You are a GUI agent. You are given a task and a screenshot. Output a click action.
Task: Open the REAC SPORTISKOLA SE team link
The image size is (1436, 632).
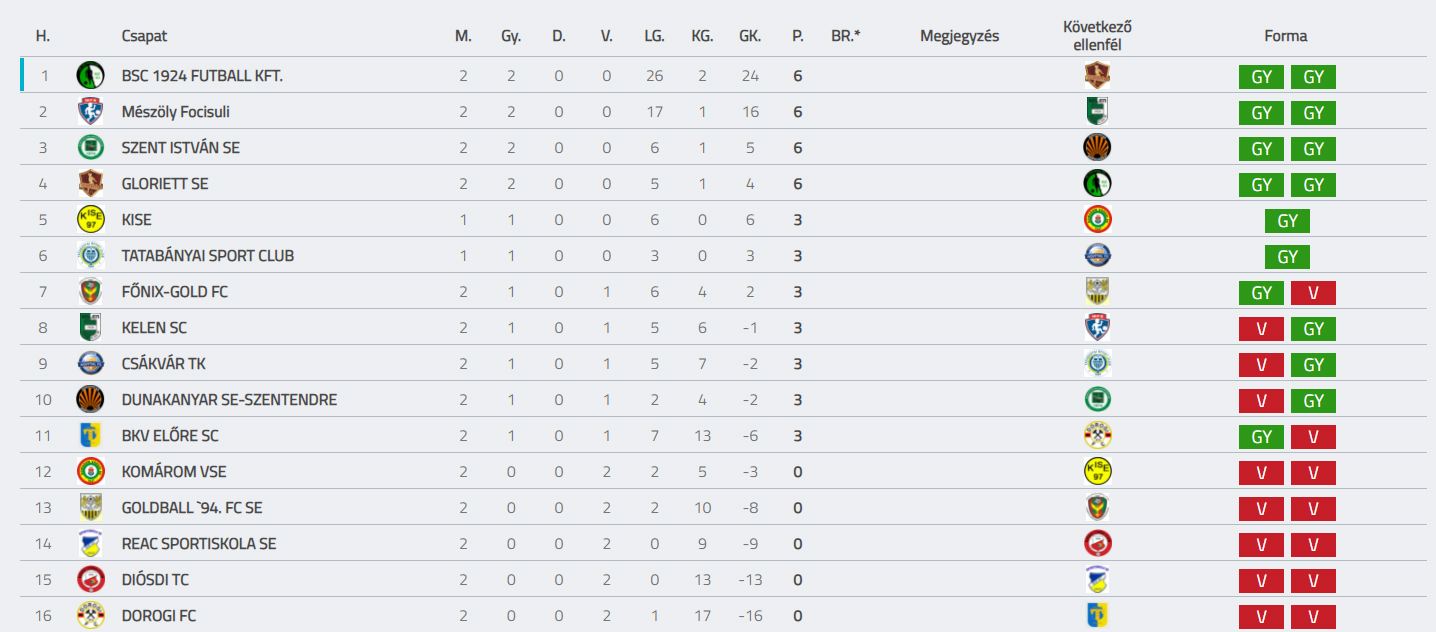coord(199,543)
